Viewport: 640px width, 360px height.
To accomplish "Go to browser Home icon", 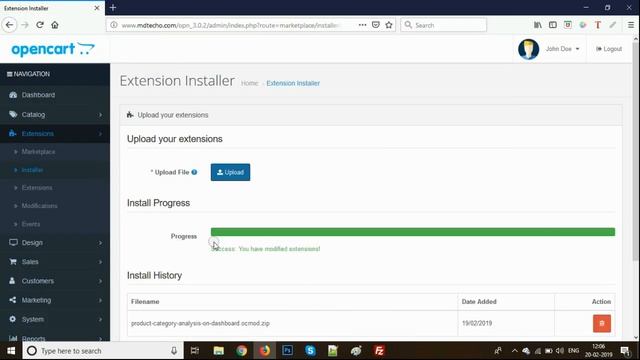I will point(55,25).
